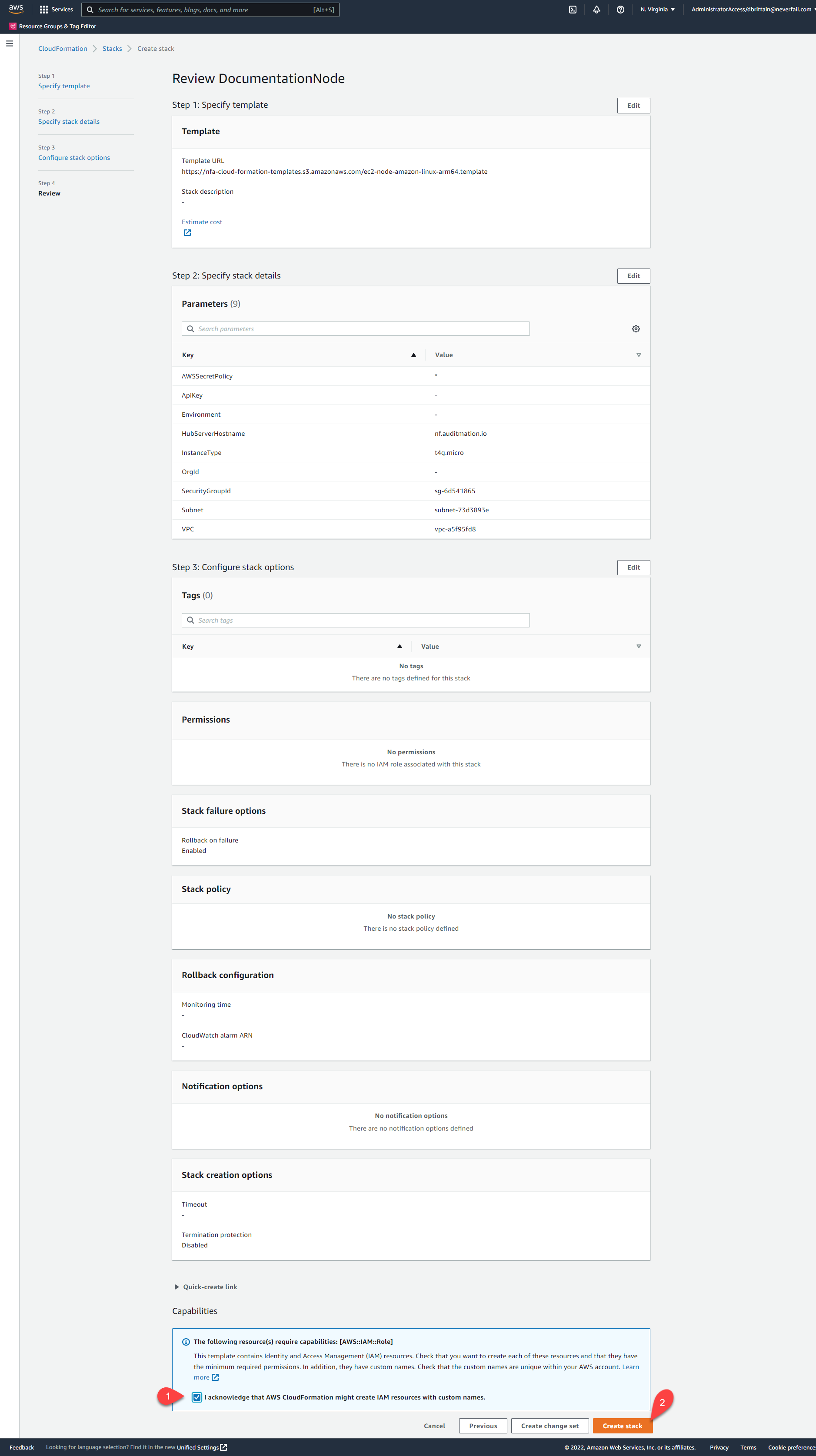The width and height of the screenshot is (816, 1456).
Task: Open Estimate cost via external link icon
Action: click(187, 232)
